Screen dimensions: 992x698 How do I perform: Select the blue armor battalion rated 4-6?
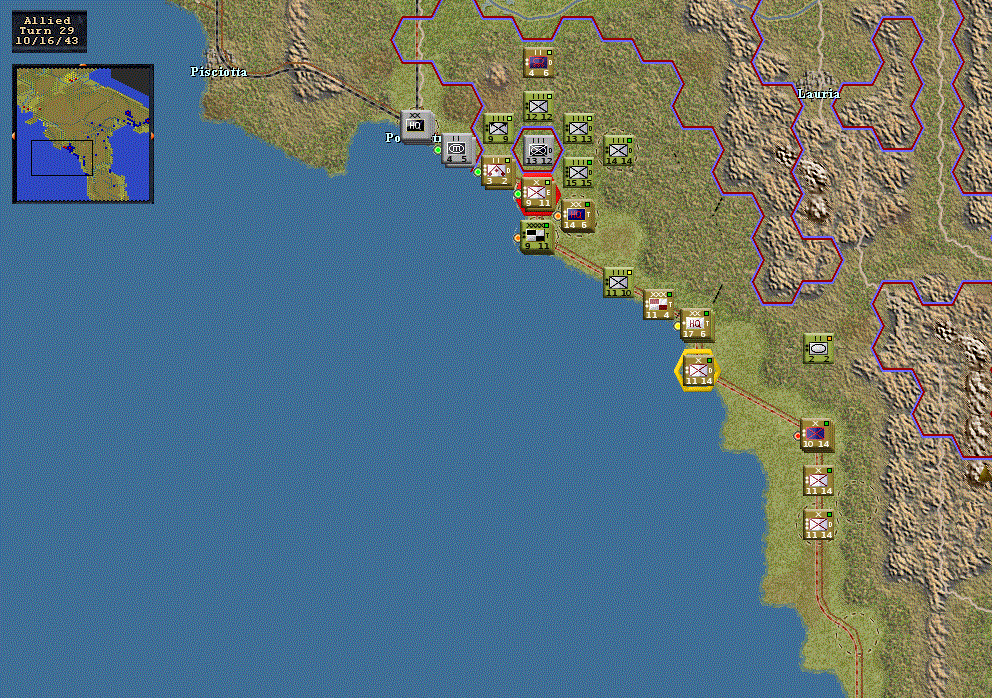pyautogui.click(x=539, y=63)
